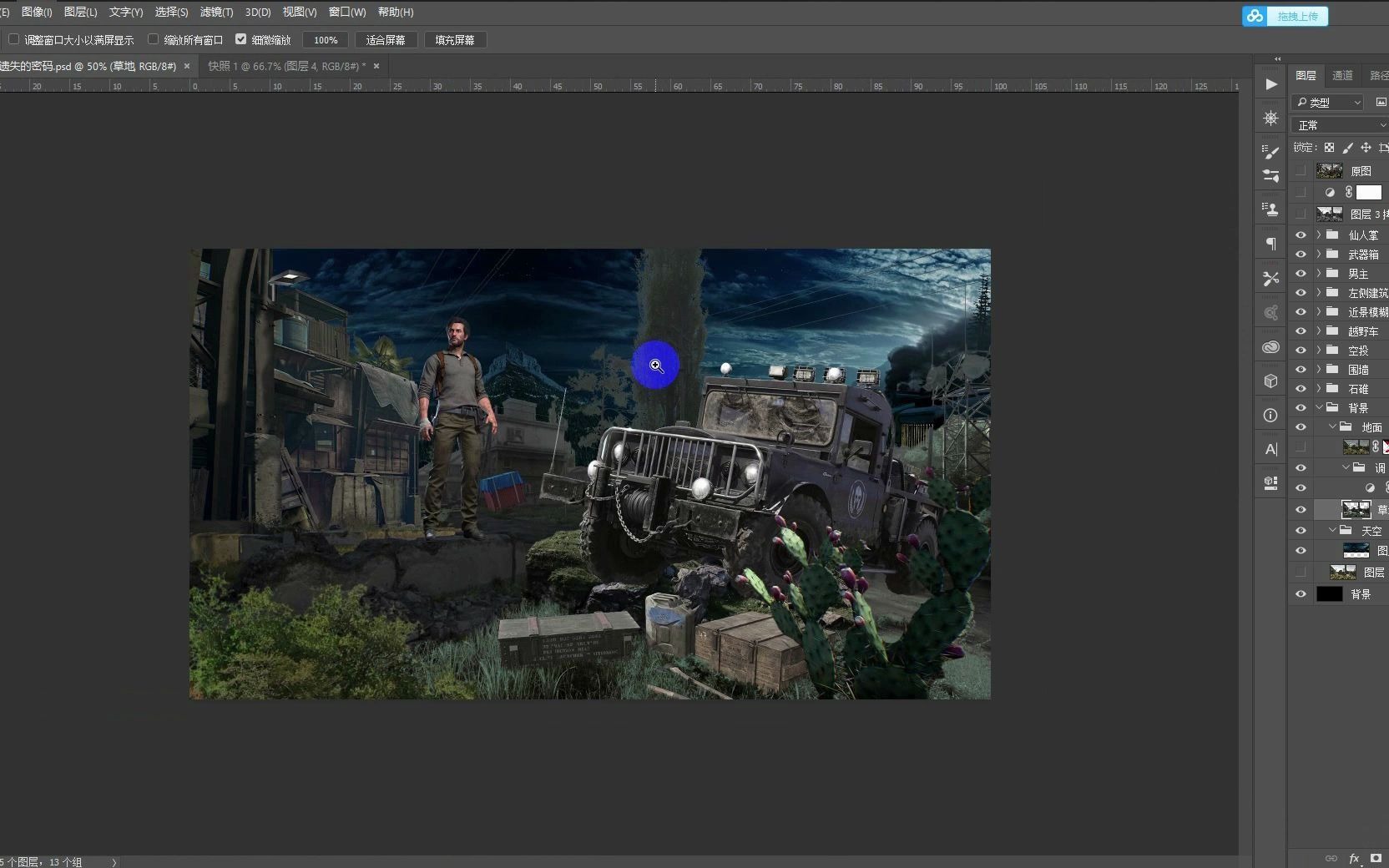Open the Character panel icon
The width and height of the screenshot is (1389, 868).
pyautogui.click(x=1270, y=449)
